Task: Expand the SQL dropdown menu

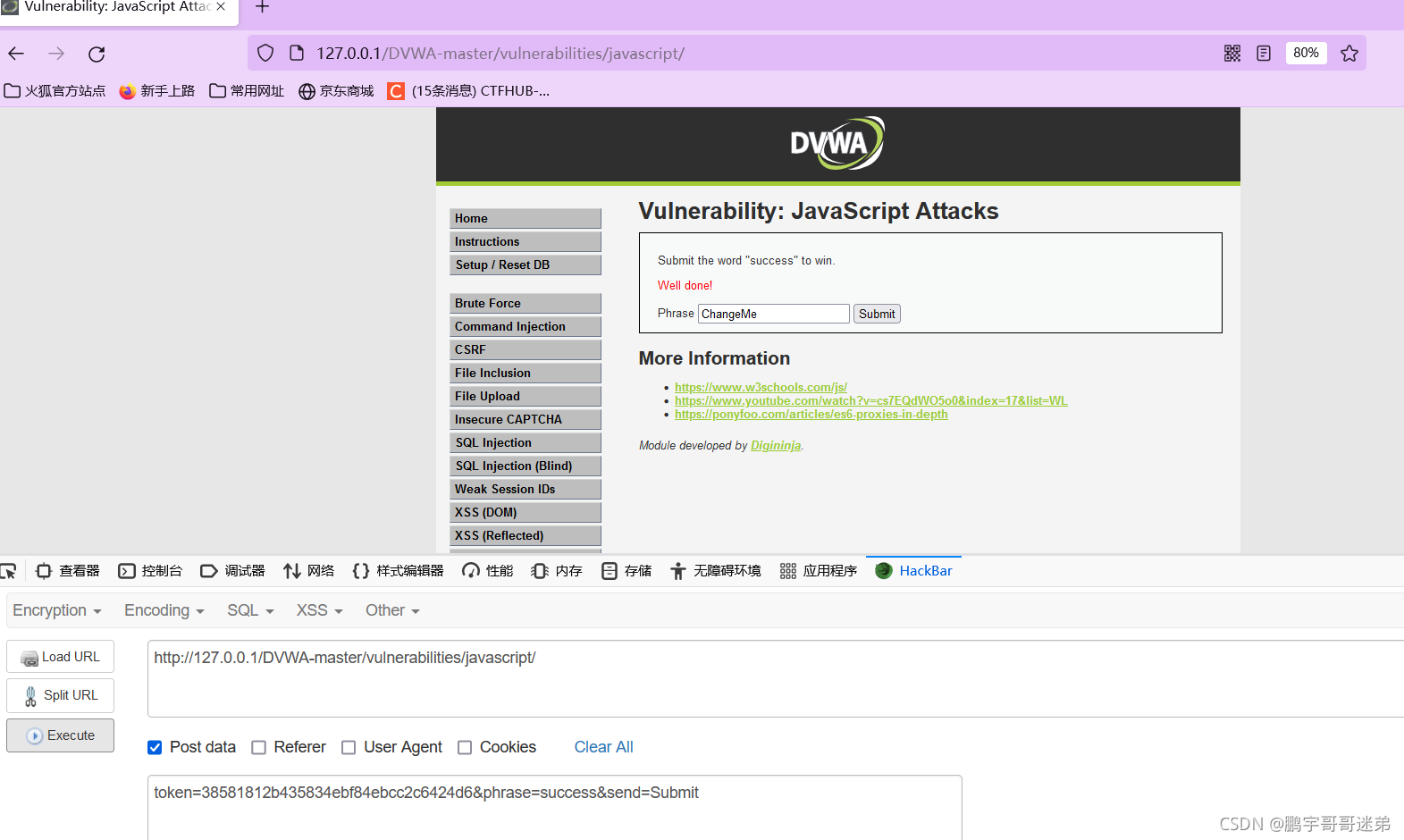Action: click(250, 610)
